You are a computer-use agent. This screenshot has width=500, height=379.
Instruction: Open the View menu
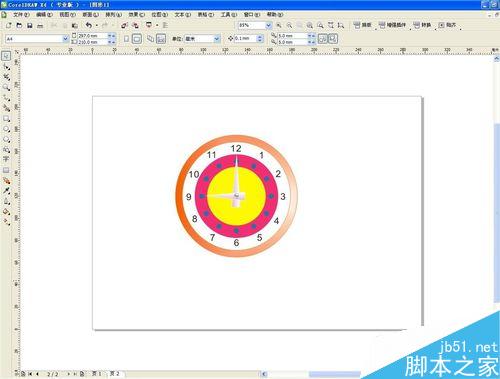pos(67,15)
